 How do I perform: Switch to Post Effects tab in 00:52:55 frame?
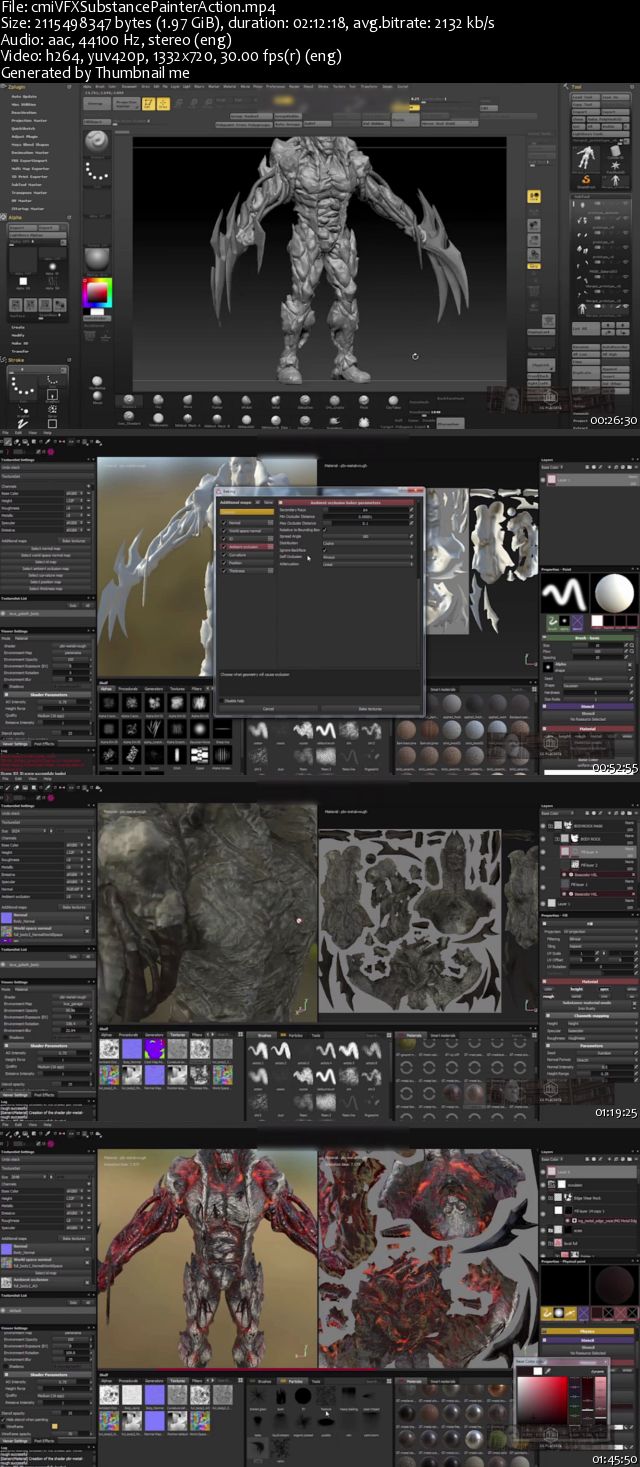click(x=44, y=744)
